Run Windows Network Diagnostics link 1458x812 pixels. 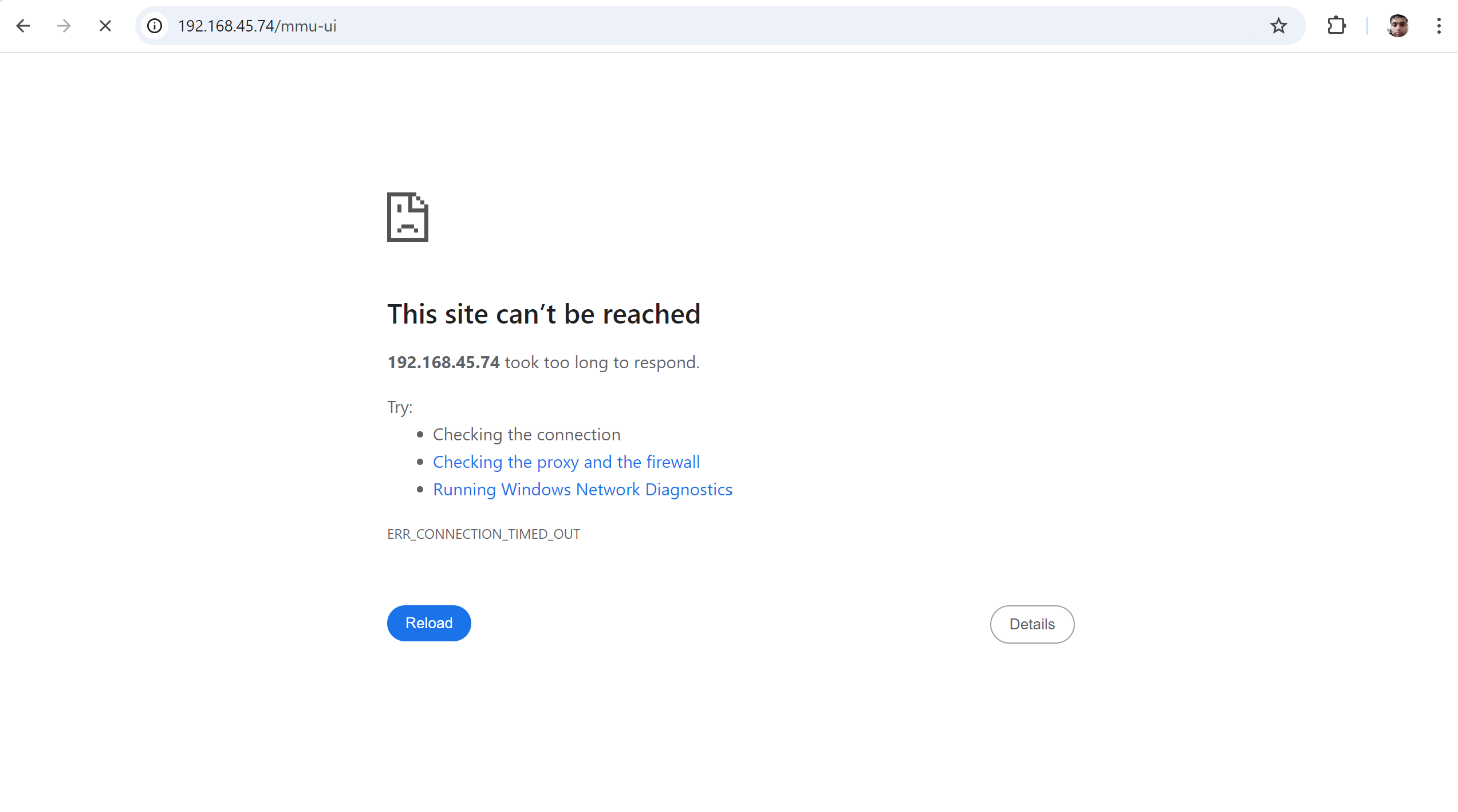582,489
